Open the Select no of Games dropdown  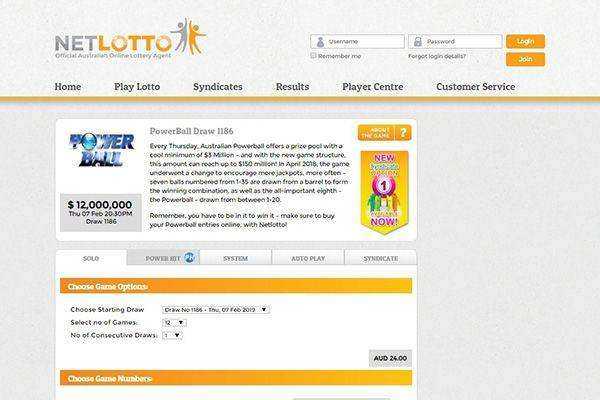(x=175, y=323)
